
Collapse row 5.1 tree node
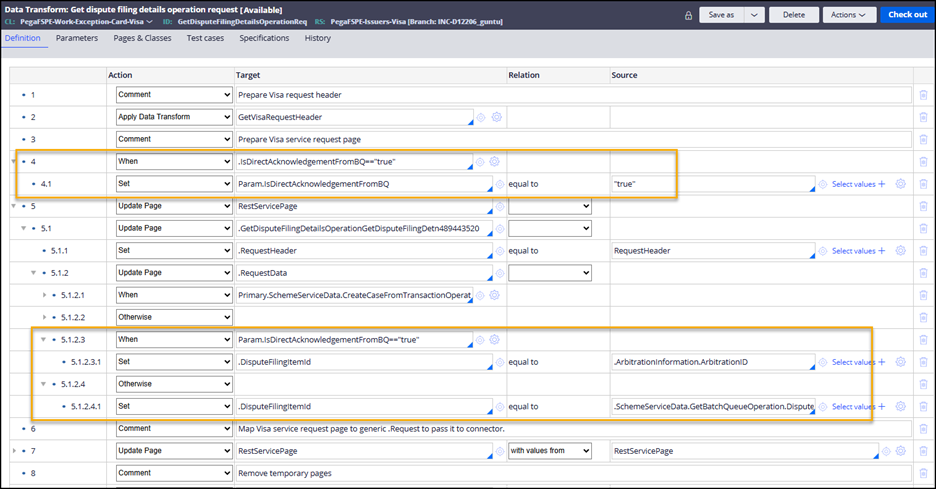click(24, 228)
